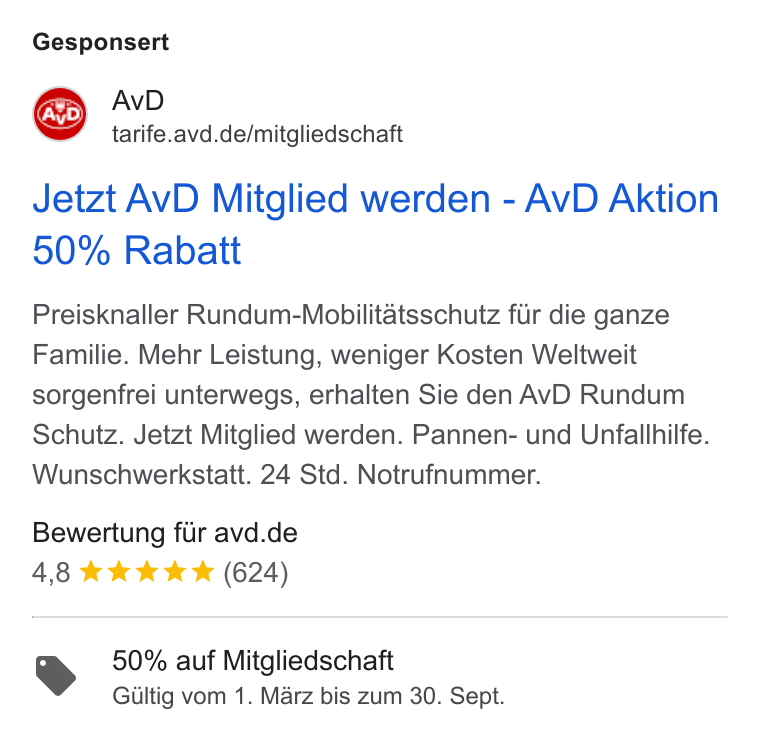Open 'Bewertung für avd.de' rating label
The height and width of the screenshot is (734, 760).
165,533
